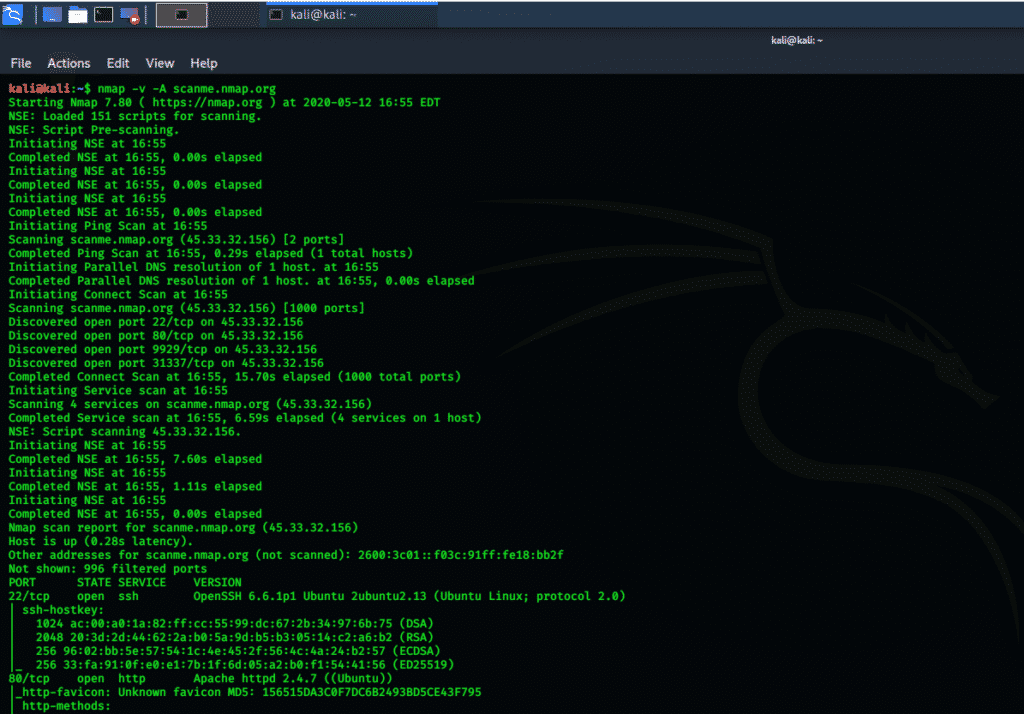Screen dimensions: 1024x714
Task: Open the Help menu
Action: [204, 63]
